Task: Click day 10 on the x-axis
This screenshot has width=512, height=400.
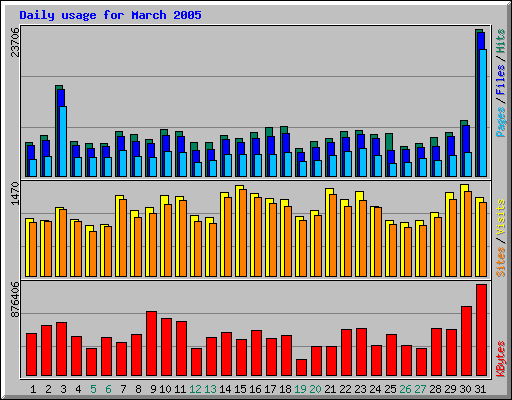Action: point(165,389)
